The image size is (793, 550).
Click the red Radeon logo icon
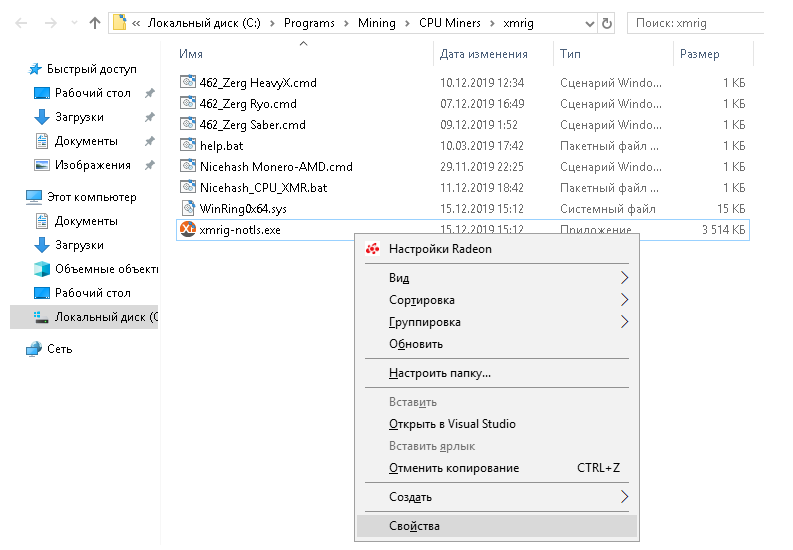click(x=373, y=249)
